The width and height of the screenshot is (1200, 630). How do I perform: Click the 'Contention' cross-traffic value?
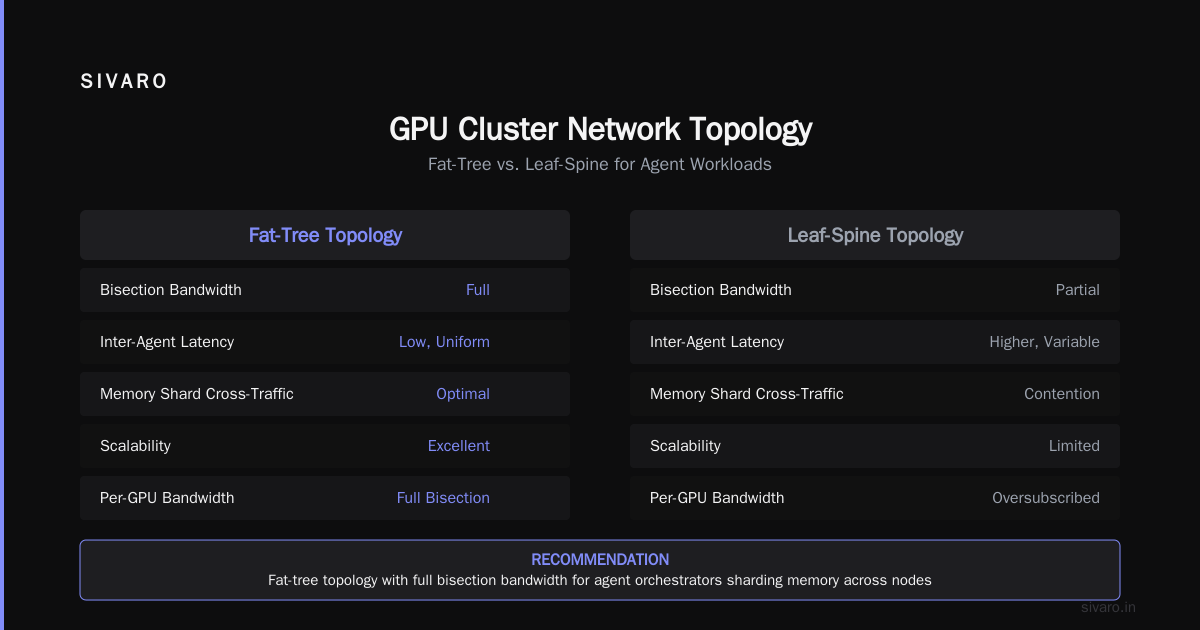point(1062,394)
